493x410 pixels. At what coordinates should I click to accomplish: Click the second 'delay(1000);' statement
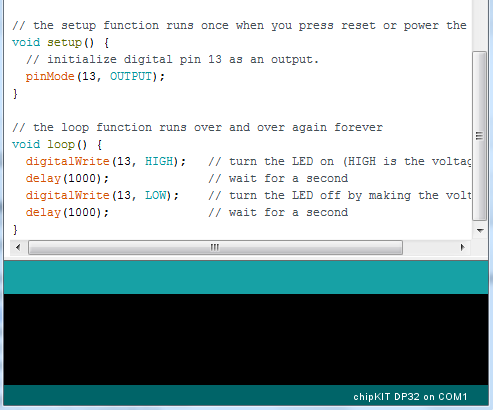pyautogui.click(x=67, y=213)
